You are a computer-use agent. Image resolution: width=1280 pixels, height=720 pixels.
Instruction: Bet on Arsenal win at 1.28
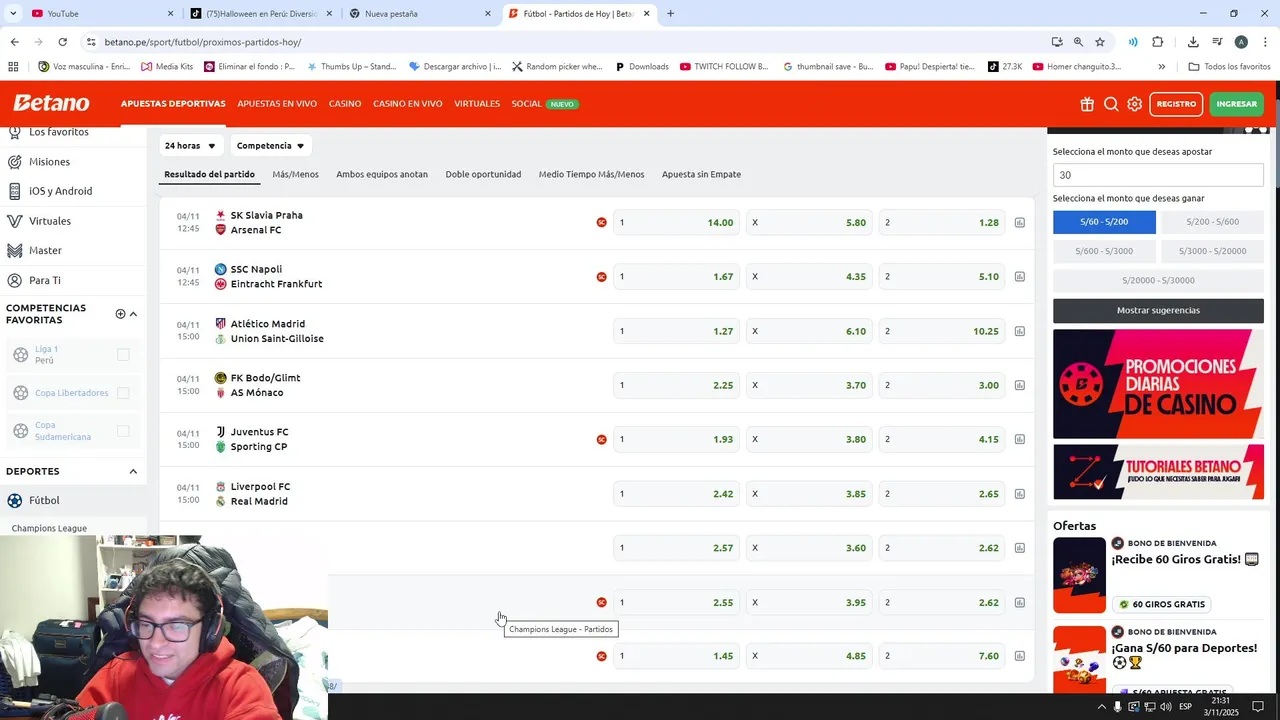pyautogui.click(x=942, y=223)
